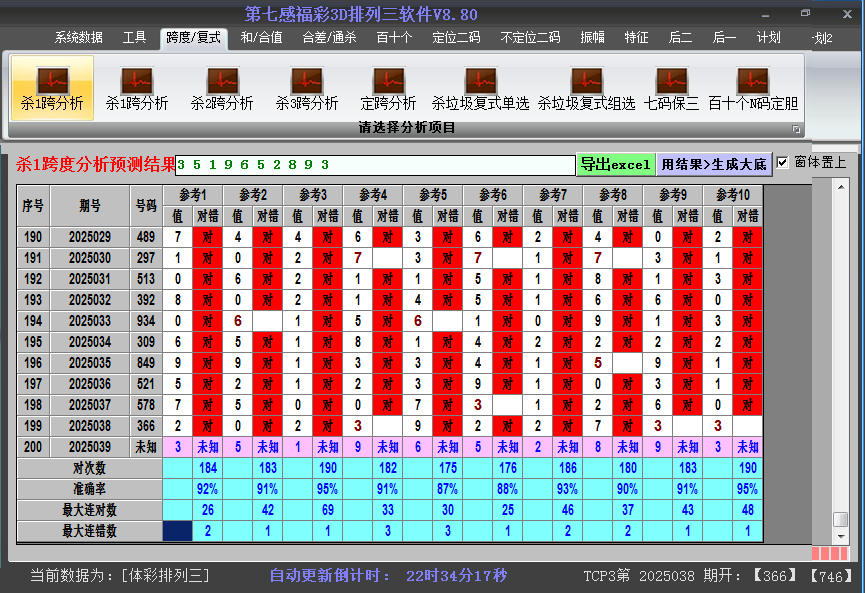865x593 pixels.
Task: Restore the window using the title bar restore button
Action: point(805,13)
